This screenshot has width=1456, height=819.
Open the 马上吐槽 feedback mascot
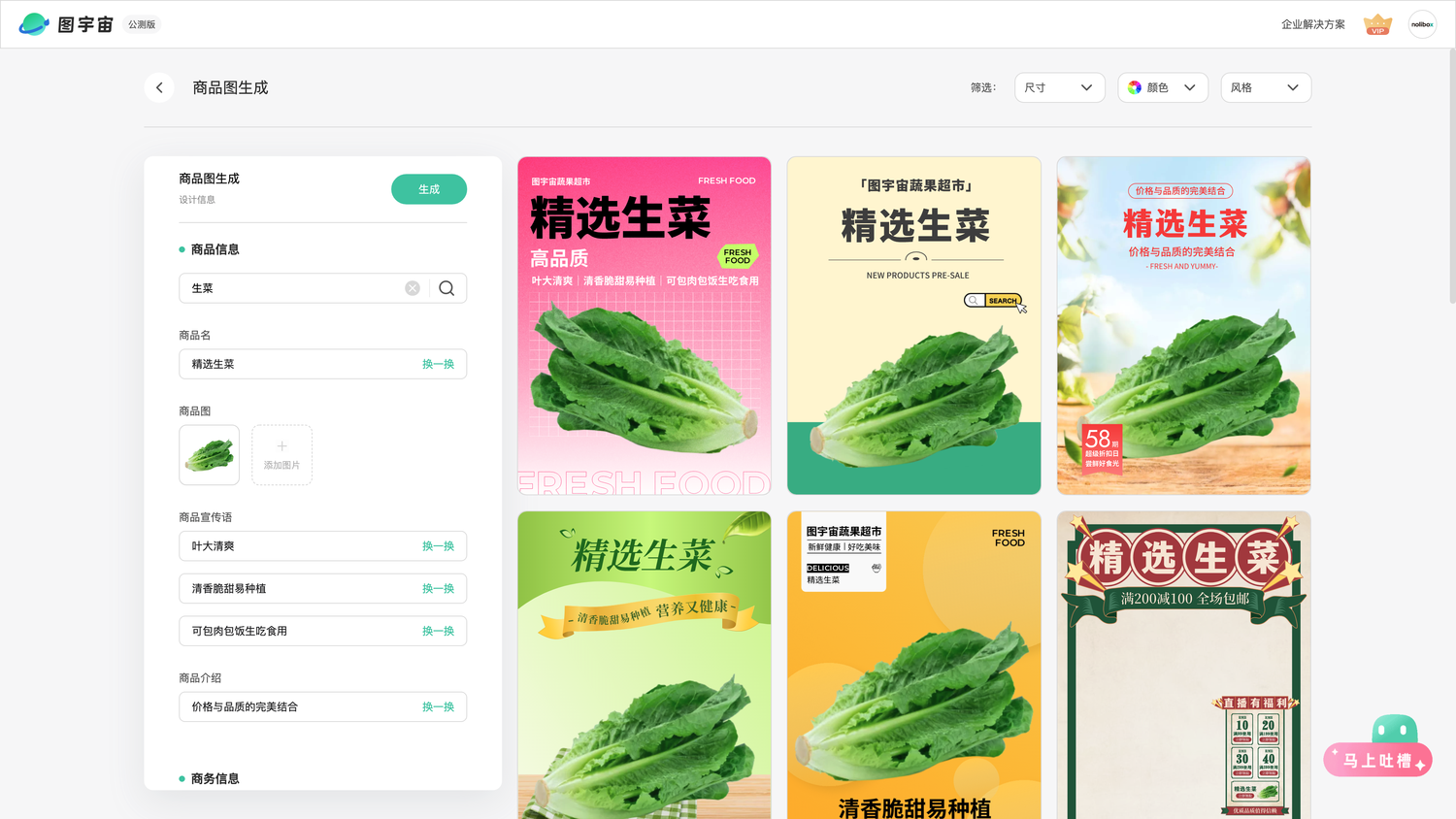pyautogui.click(x=1377, y=747)
